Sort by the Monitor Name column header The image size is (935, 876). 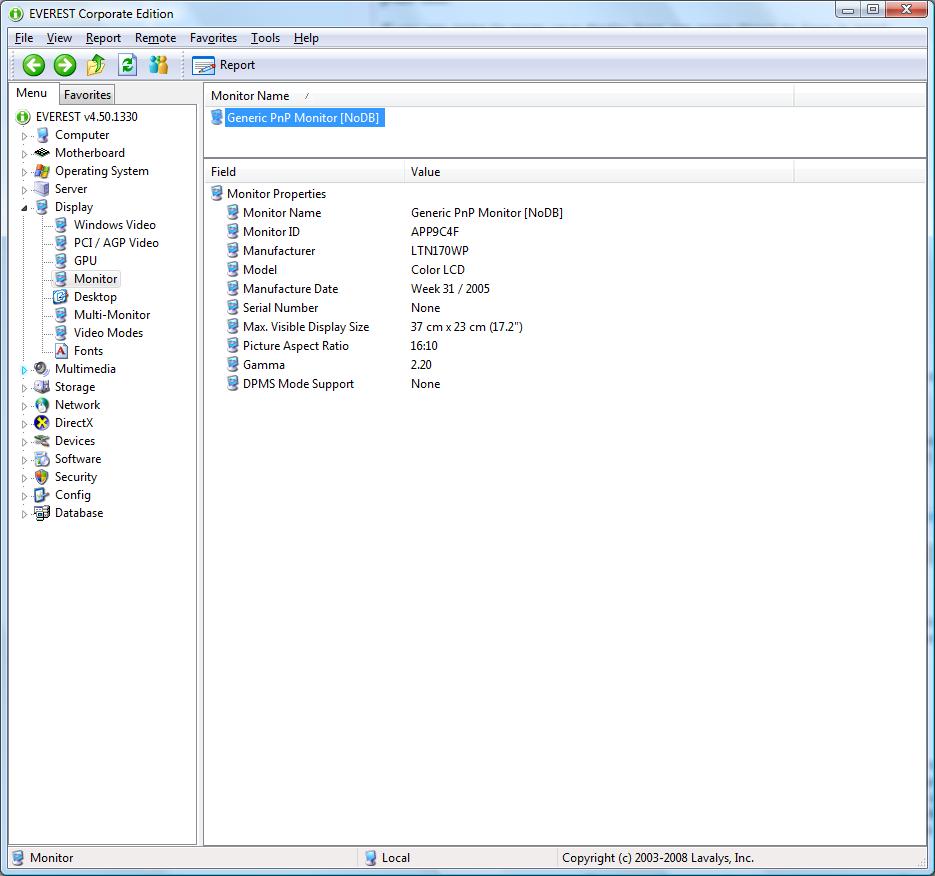coord(500,95)
